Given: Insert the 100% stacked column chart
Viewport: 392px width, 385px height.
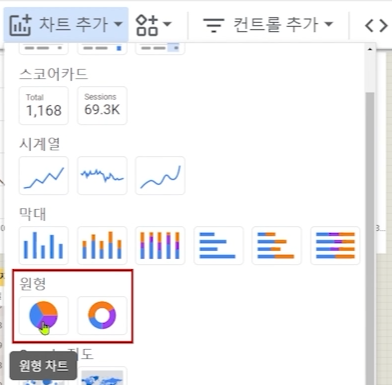Looking at the screenshot, I should click(160, 245).
